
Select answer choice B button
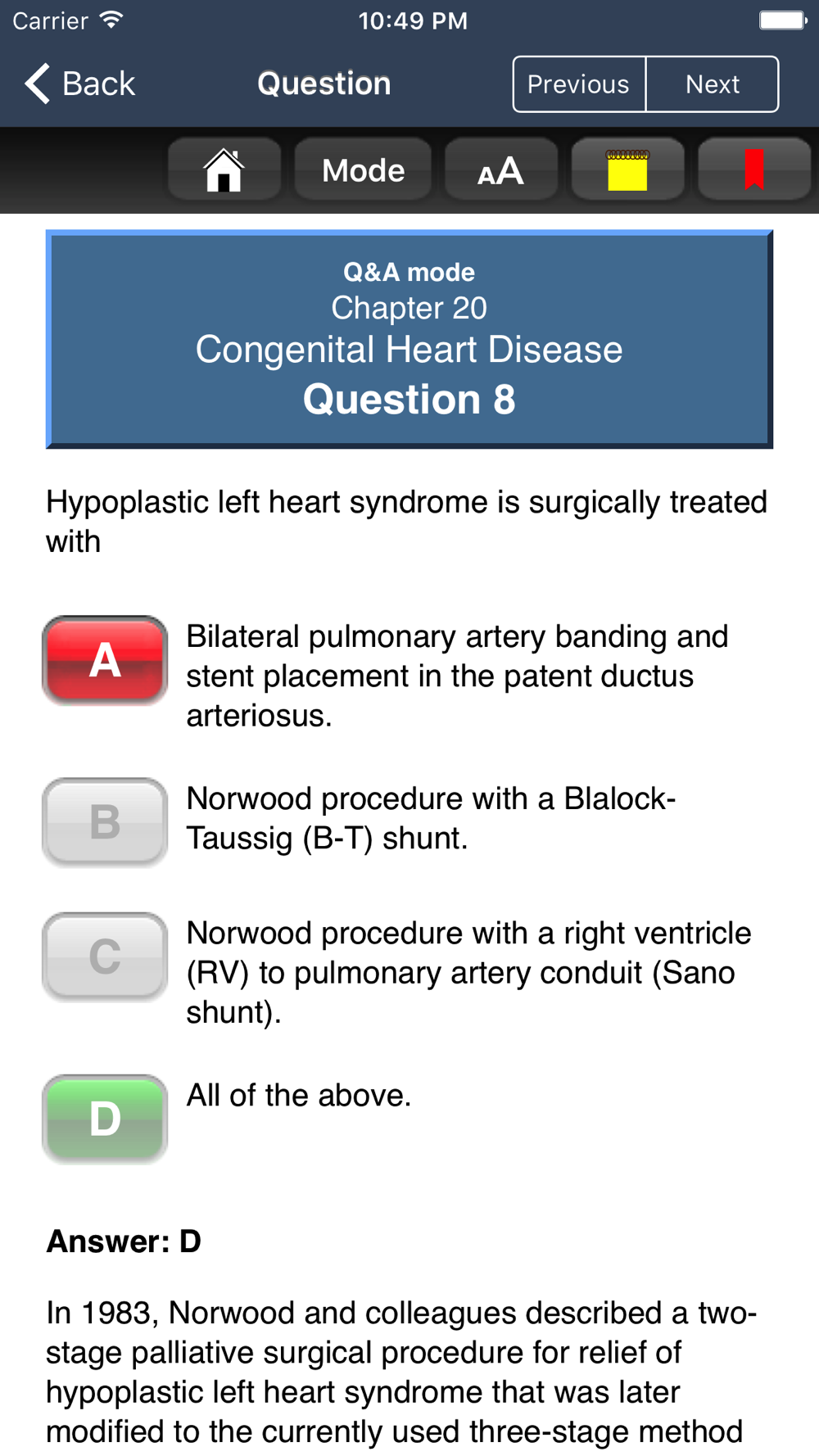[105, 822]
